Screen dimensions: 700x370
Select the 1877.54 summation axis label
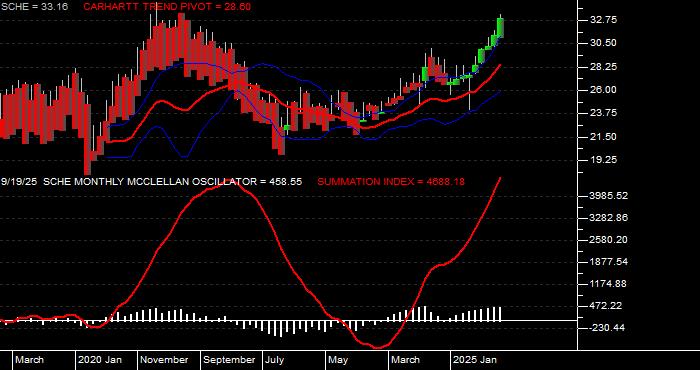[x=609, y=262]
